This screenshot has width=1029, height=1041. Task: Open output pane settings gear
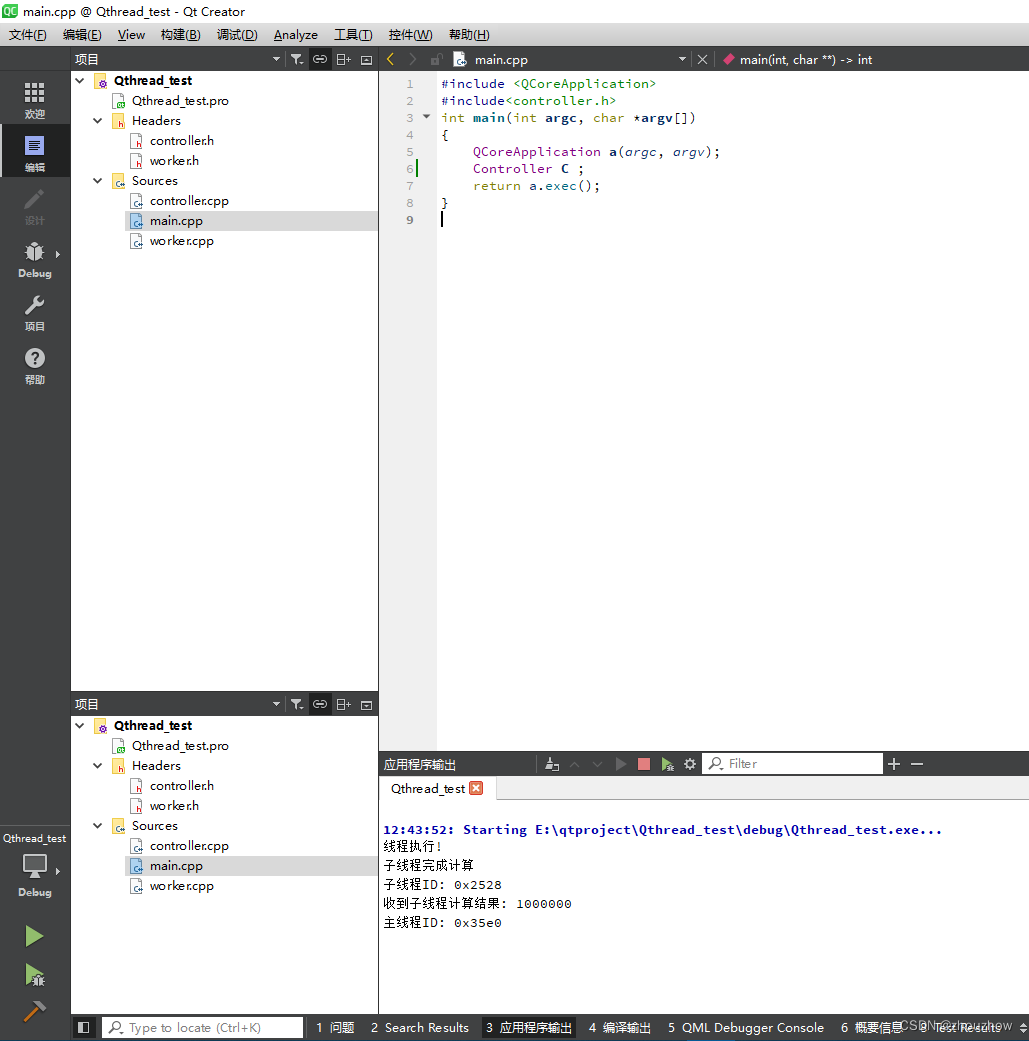(689, 763)
